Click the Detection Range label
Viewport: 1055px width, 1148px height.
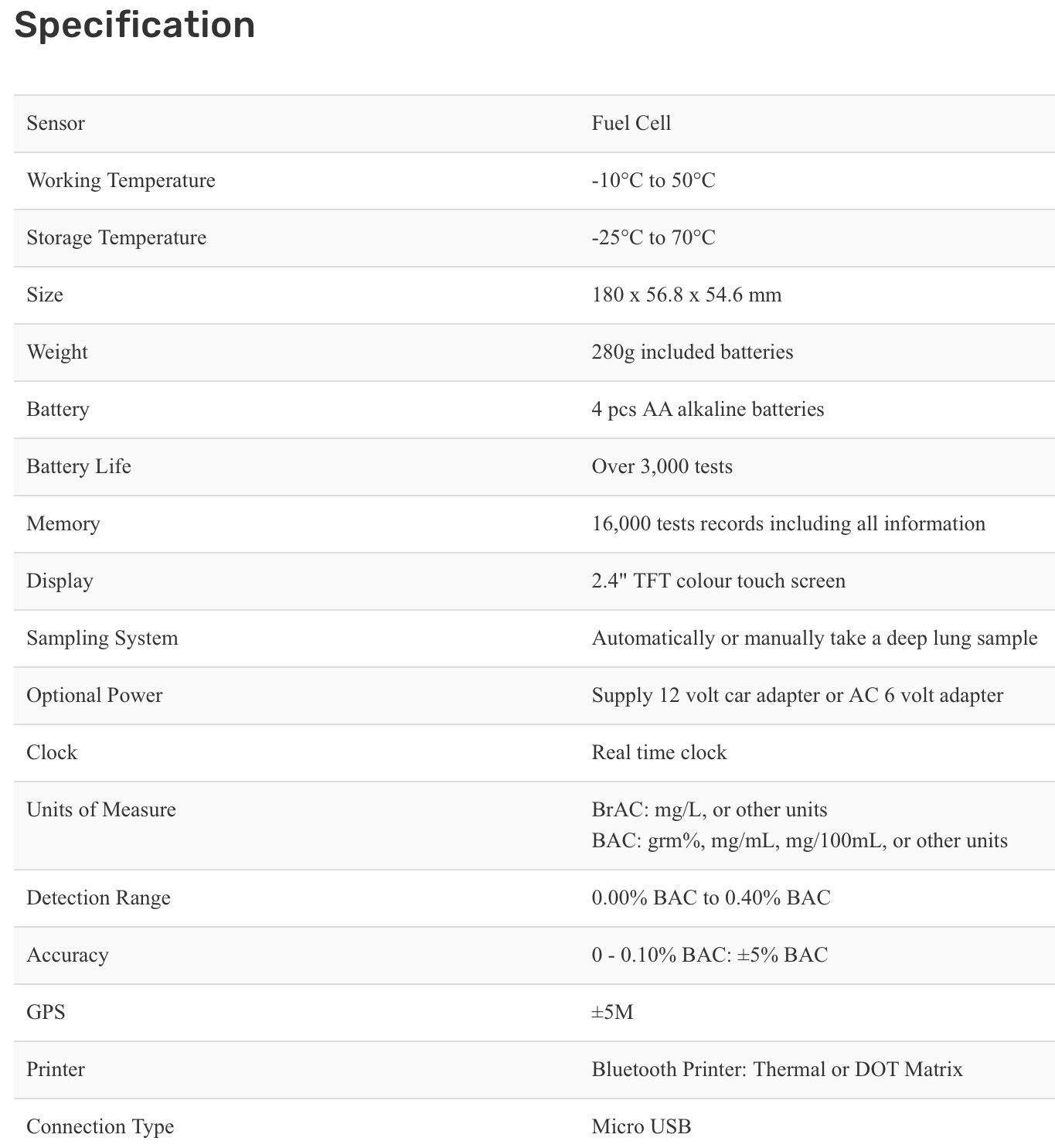pyautogui.click(x=98, y=898)
